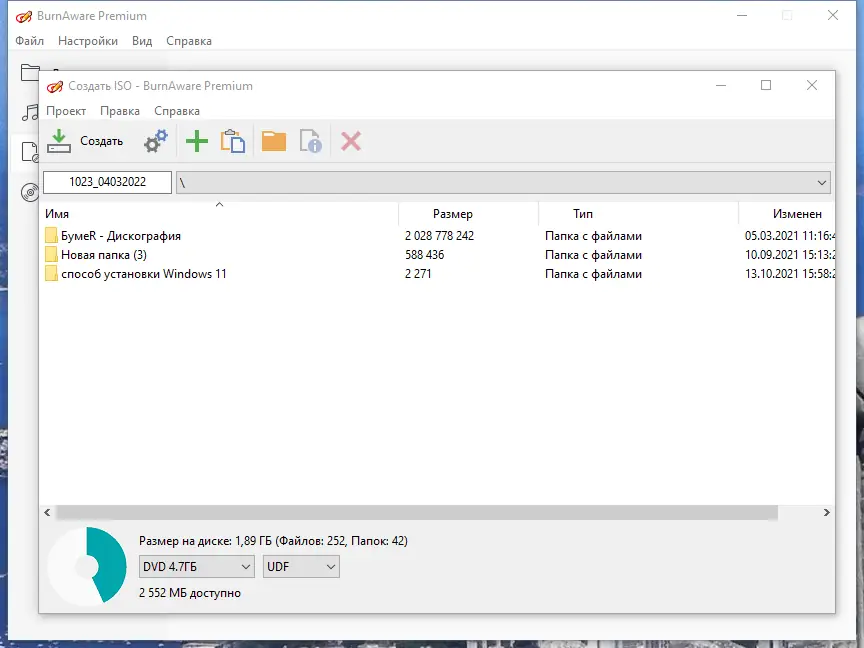The height and width of the screenshot is (648, 864).
Task: Sort the list by the Имя column header
Action: pos(220,214)
